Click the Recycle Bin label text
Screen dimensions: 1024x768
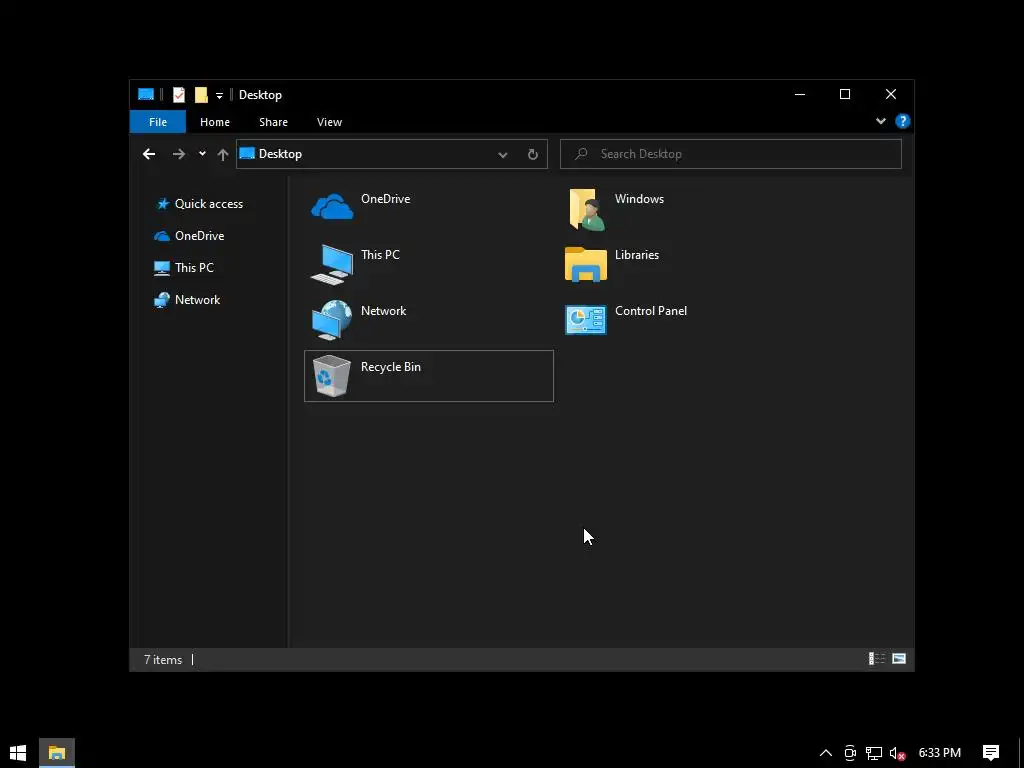[391, 367]
